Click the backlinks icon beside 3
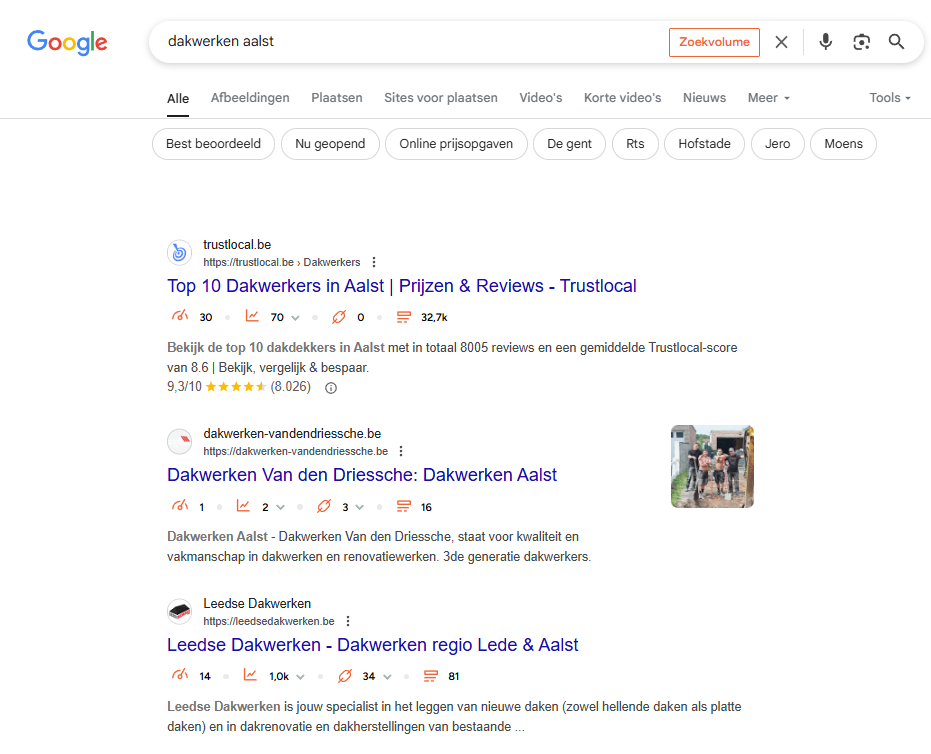The height and width of the screenshot is (754, 931). [x=324, y=506]
